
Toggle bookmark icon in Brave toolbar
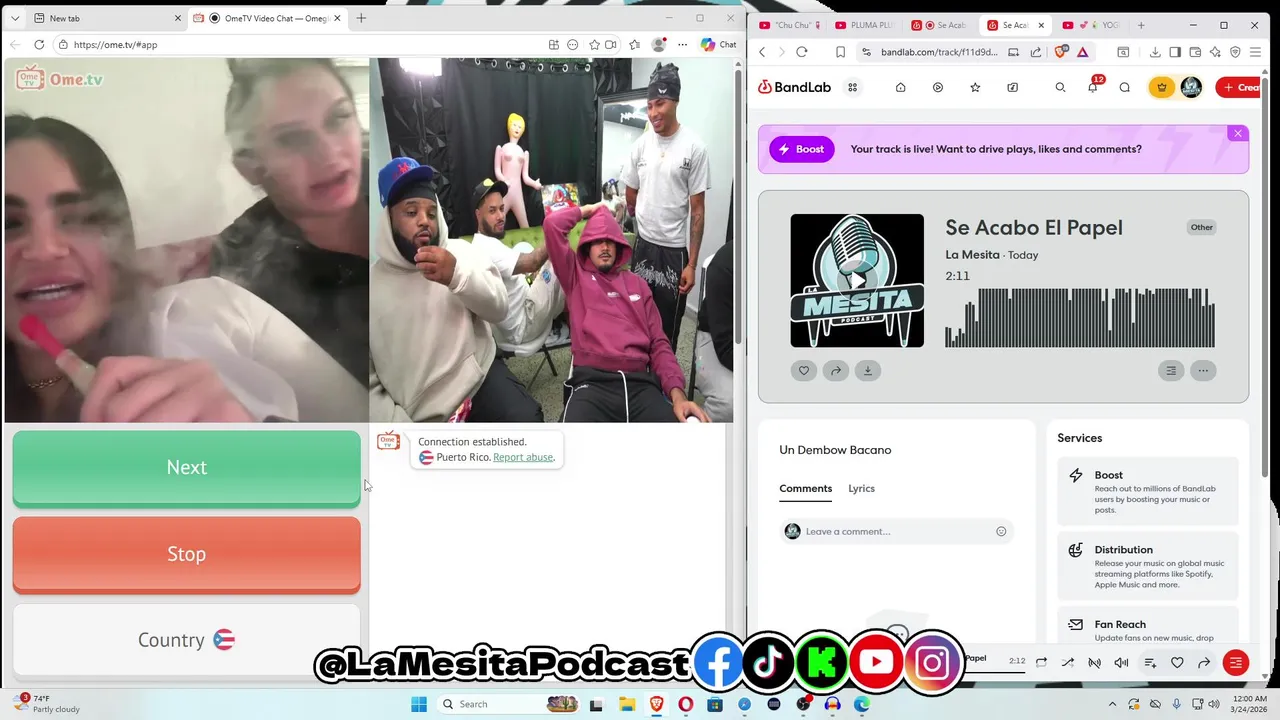pyautogui.click(x=840, y=52)
